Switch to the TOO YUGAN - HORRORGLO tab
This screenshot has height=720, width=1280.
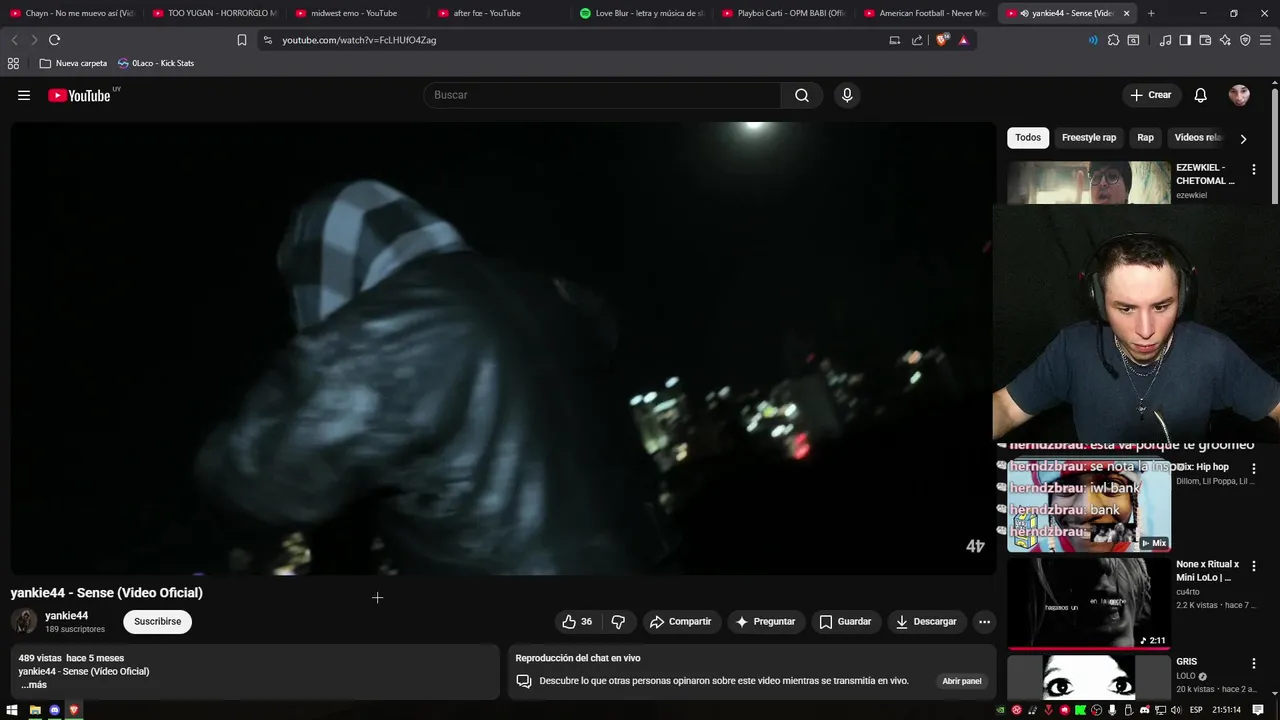click(215, 13)
